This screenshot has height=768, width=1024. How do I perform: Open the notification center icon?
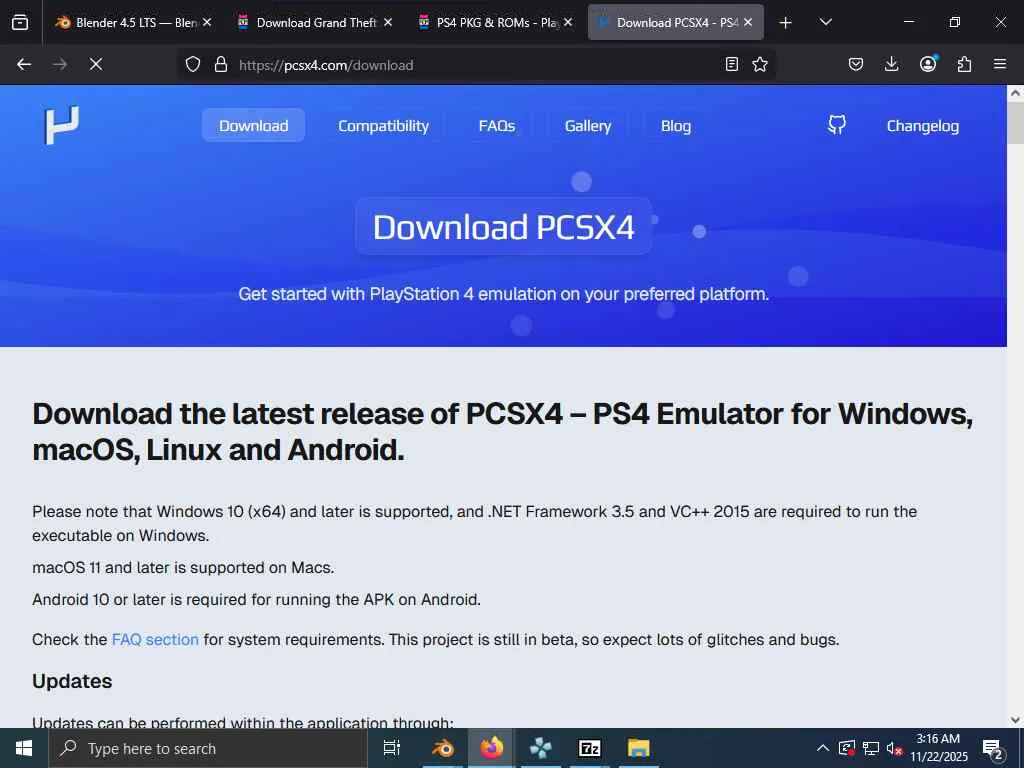click(x=993, y=749)
